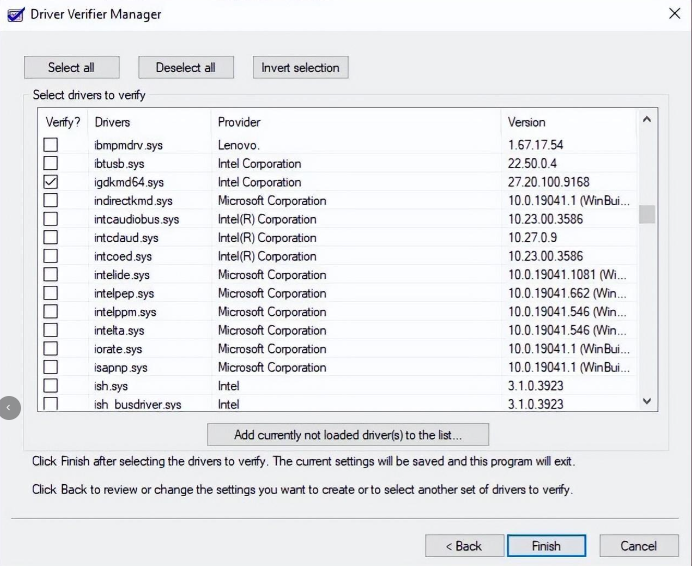Viewport: 692px width, 566px height.
Task: Add currently not loaded drivers to list
Action: pos(348,435)
